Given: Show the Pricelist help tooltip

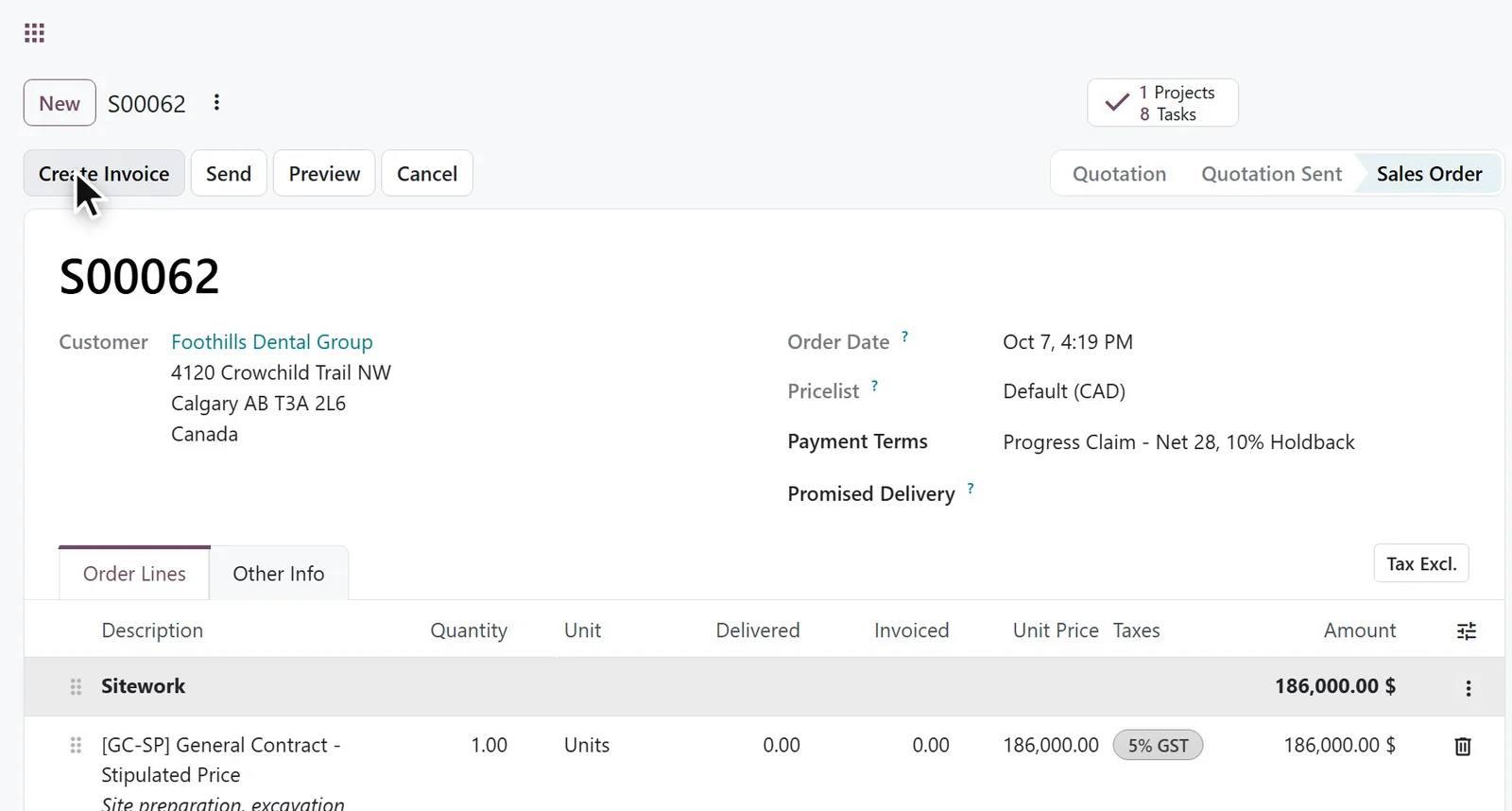Looking at the screenshot, I should pyautogui.click(x=874, y=386).
